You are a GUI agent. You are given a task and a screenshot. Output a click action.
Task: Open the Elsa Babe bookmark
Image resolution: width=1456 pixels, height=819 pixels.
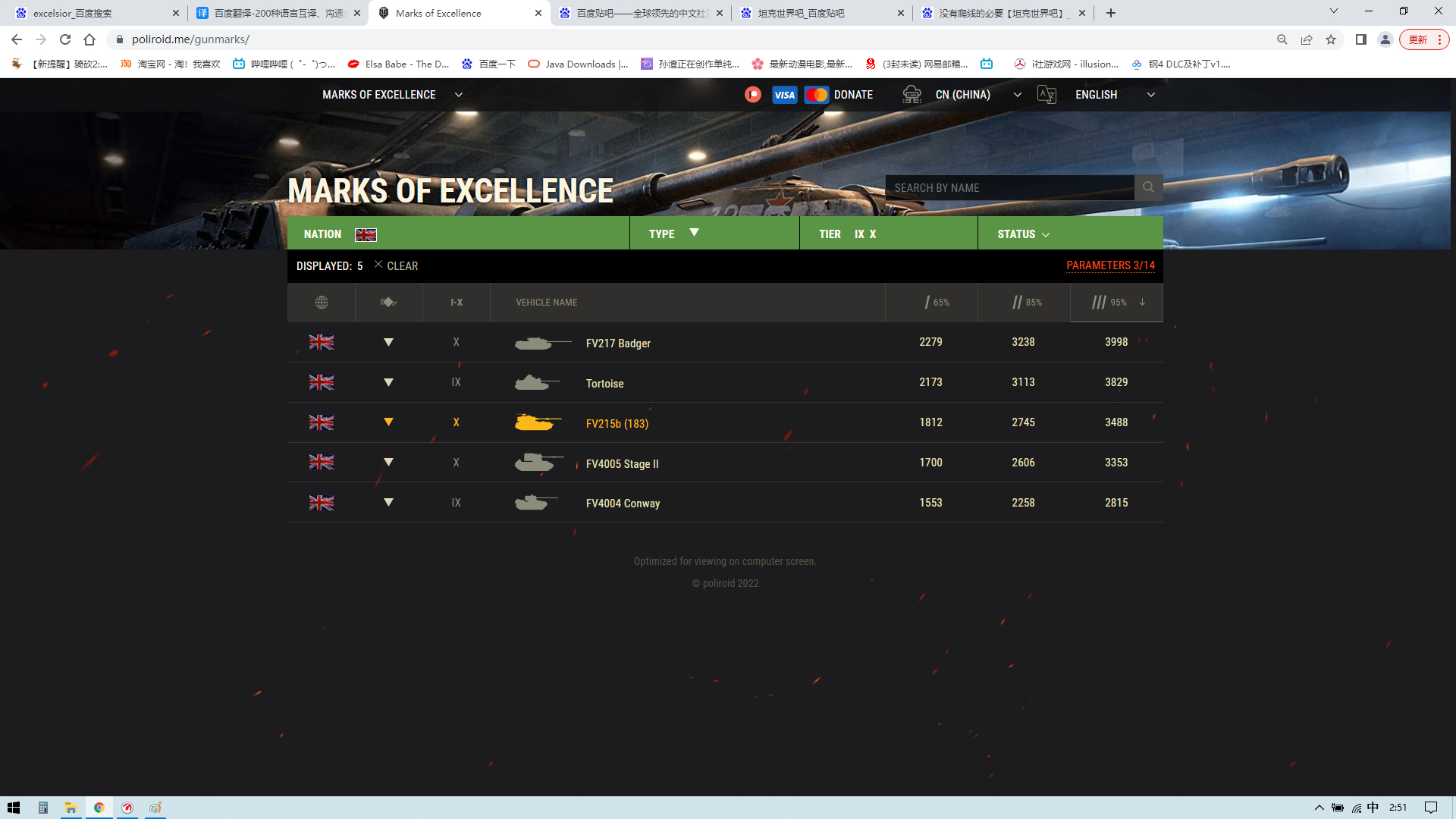point(398,64)
